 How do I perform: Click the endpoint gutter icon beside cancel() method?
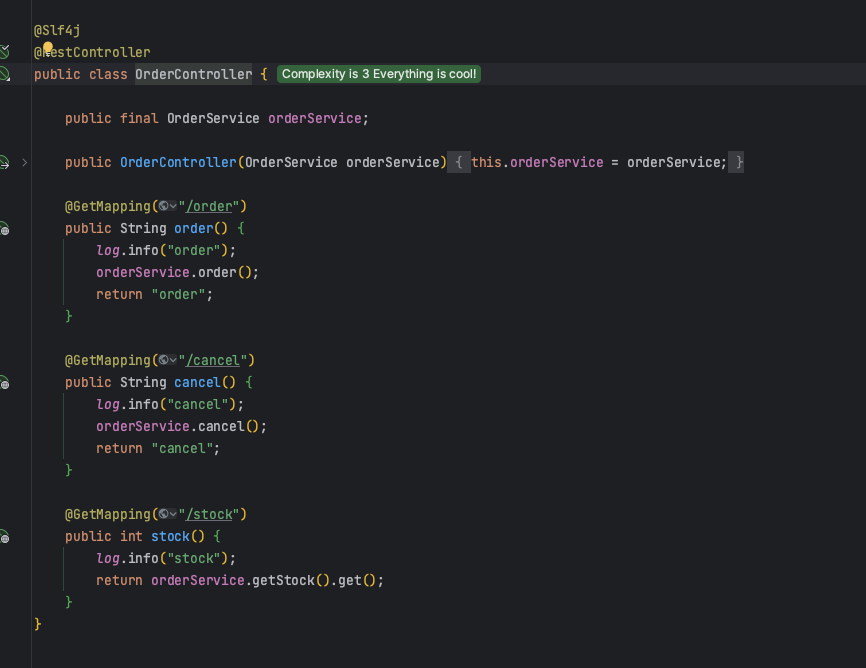click(4, 382)
